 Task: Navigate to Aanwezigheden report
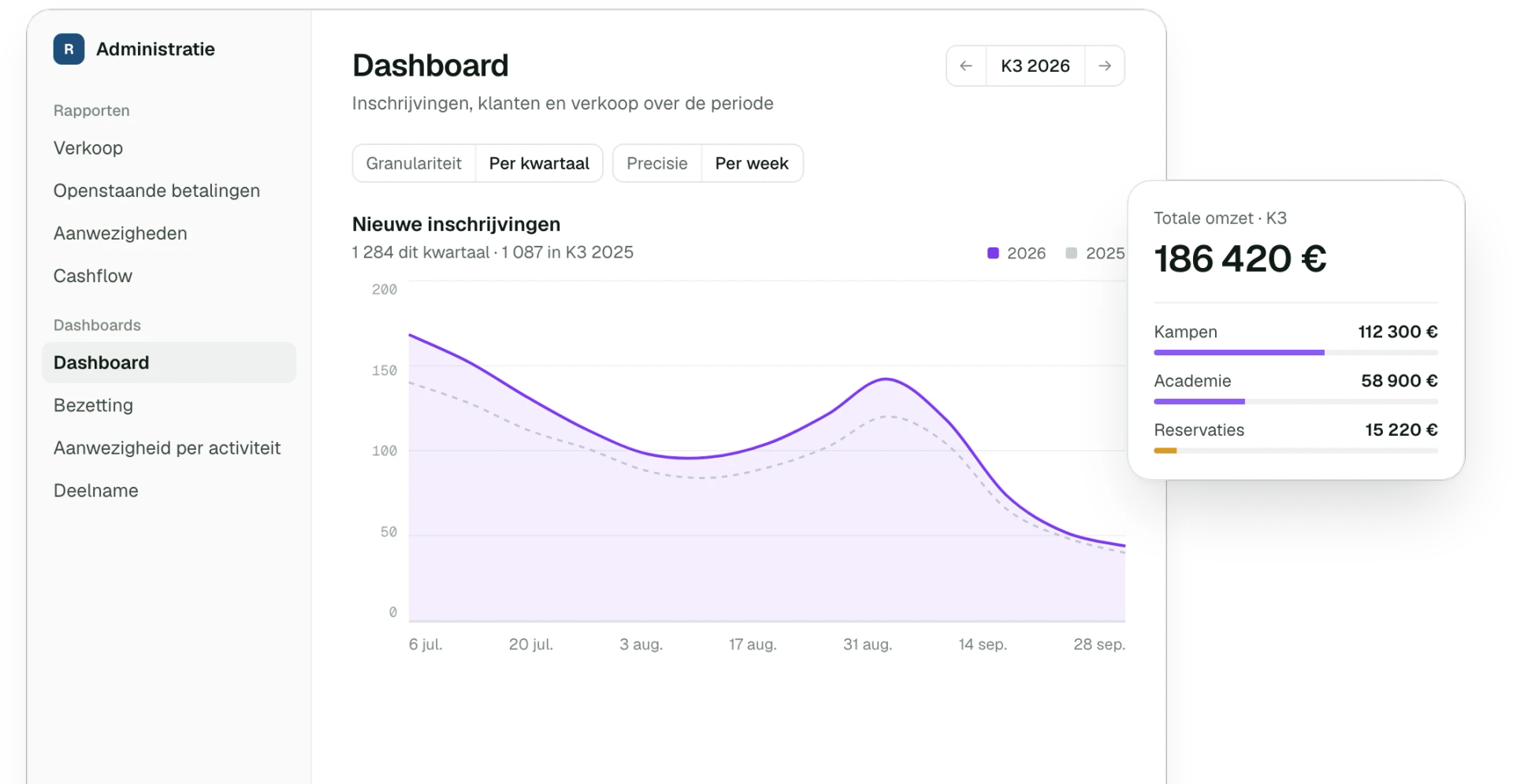click(x=121, y=233)
